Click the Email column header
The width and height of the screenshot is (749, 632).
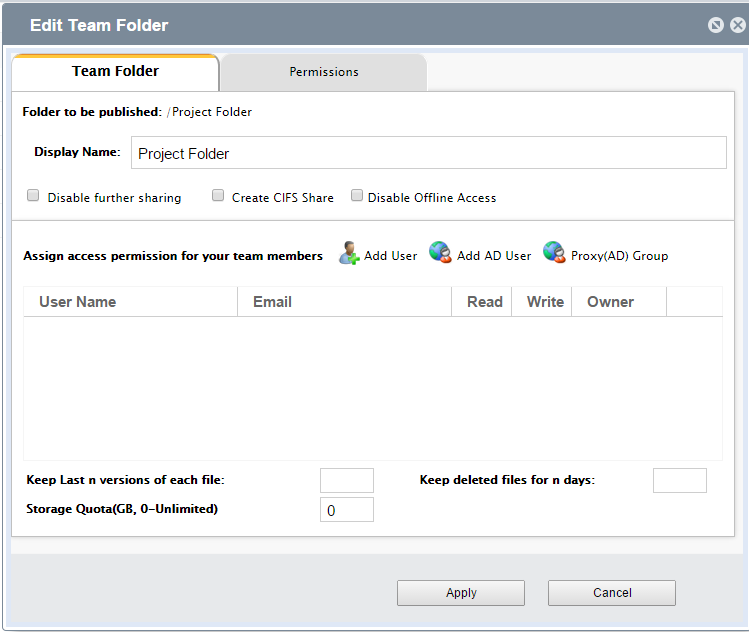coord(273,302)
